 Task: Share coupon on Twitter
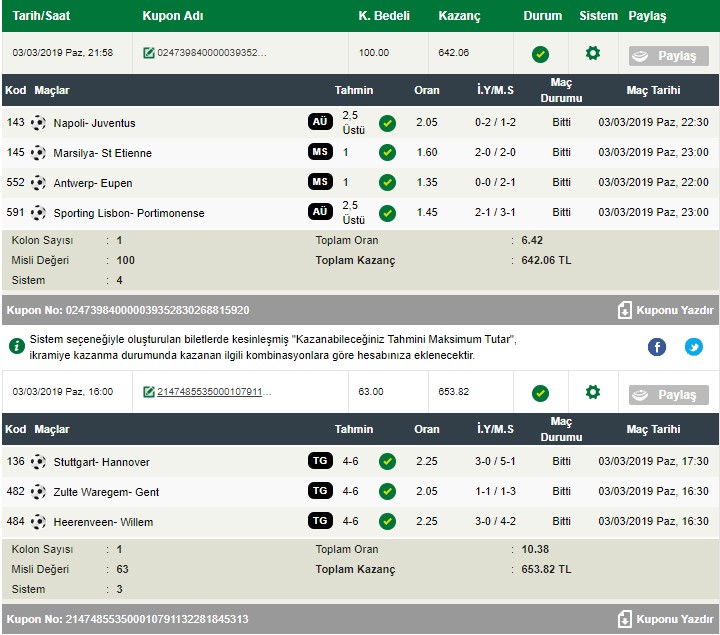coord(693,346)
